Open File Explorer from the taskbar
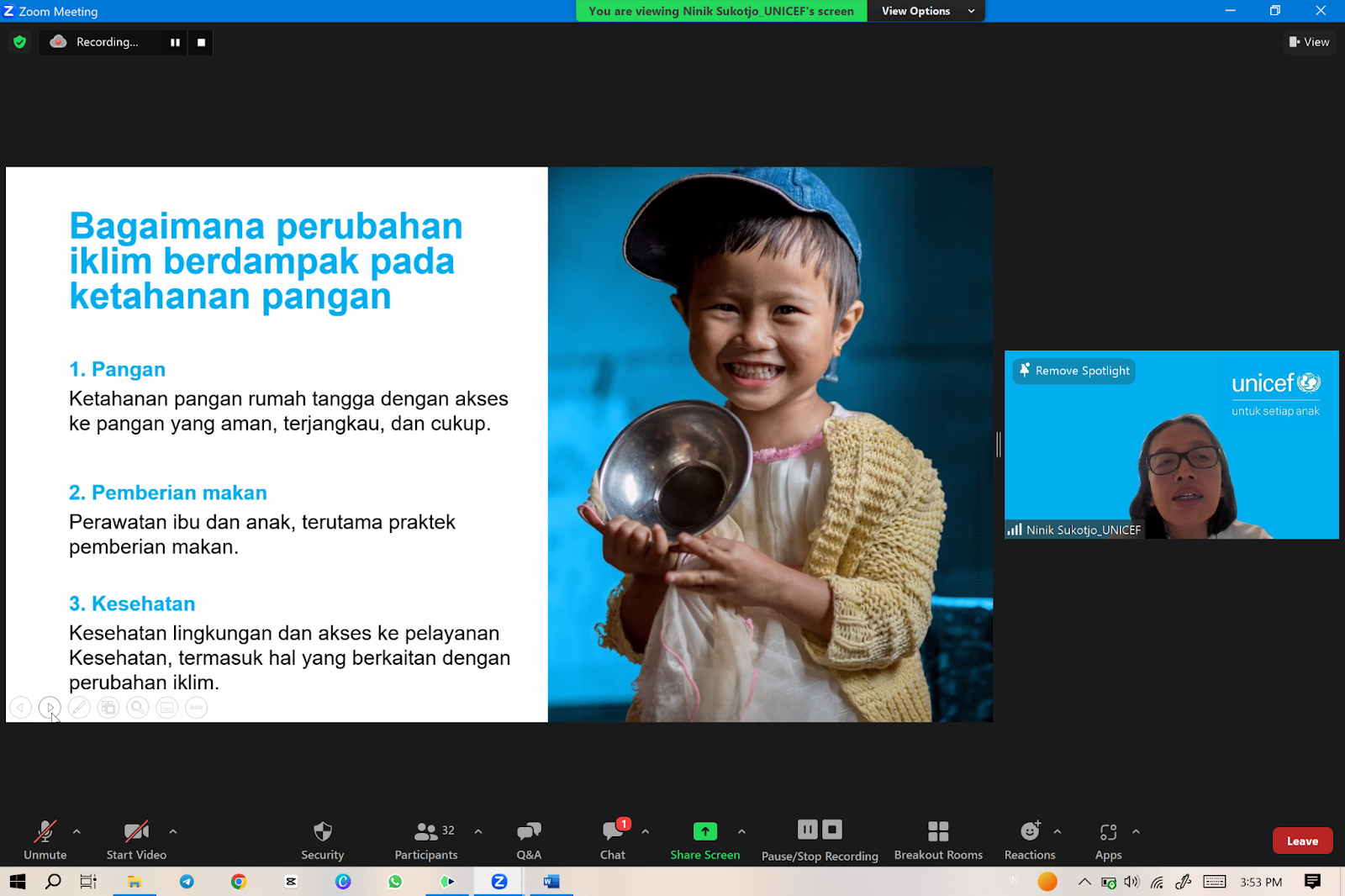The width and height of the screenshot is (1345, 896). pyautogui.click(x=134, y=882)
